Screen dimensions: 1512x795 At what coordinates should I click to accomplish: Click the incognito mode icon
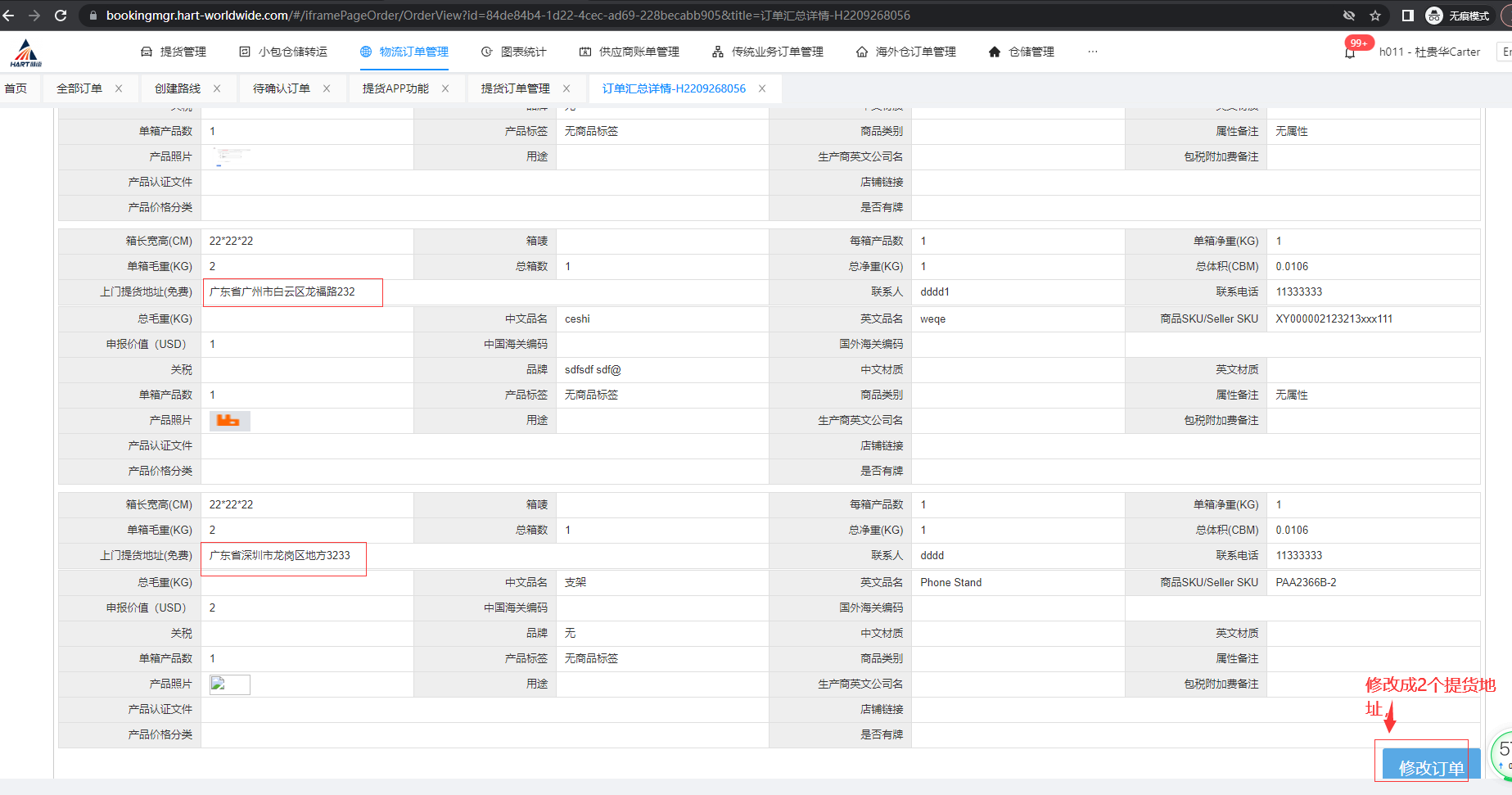coord(1434,16)
